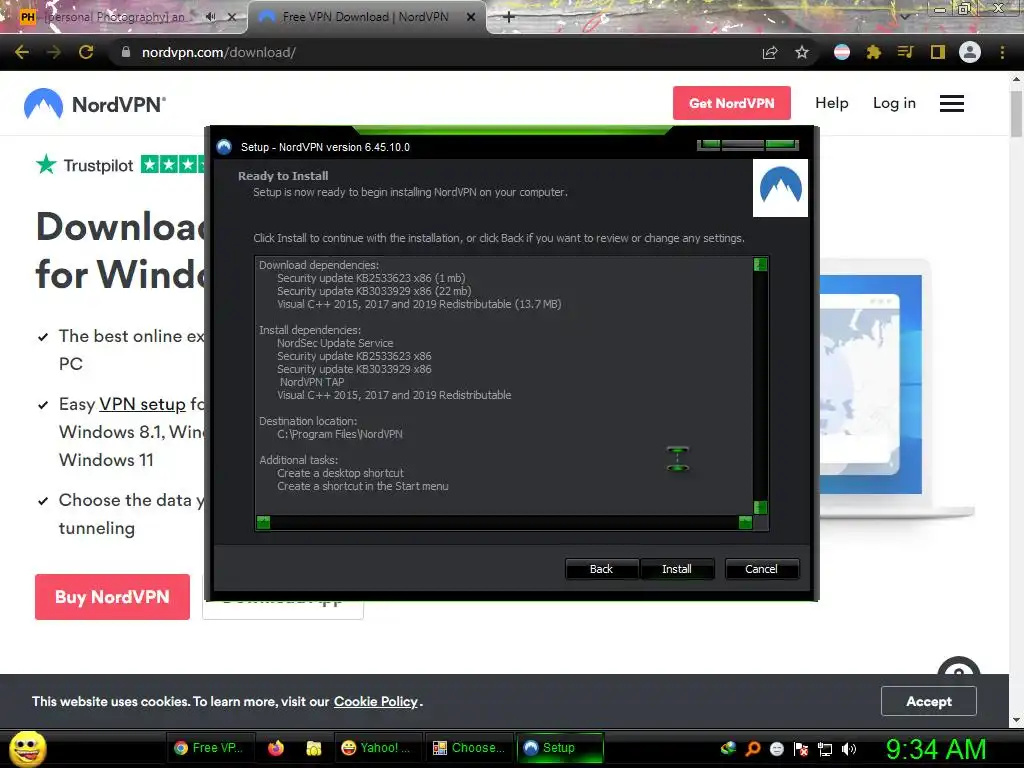Click Back in the NordVPN setup dialog
This screenshot has height=768, width=1024.
[601, 569]
